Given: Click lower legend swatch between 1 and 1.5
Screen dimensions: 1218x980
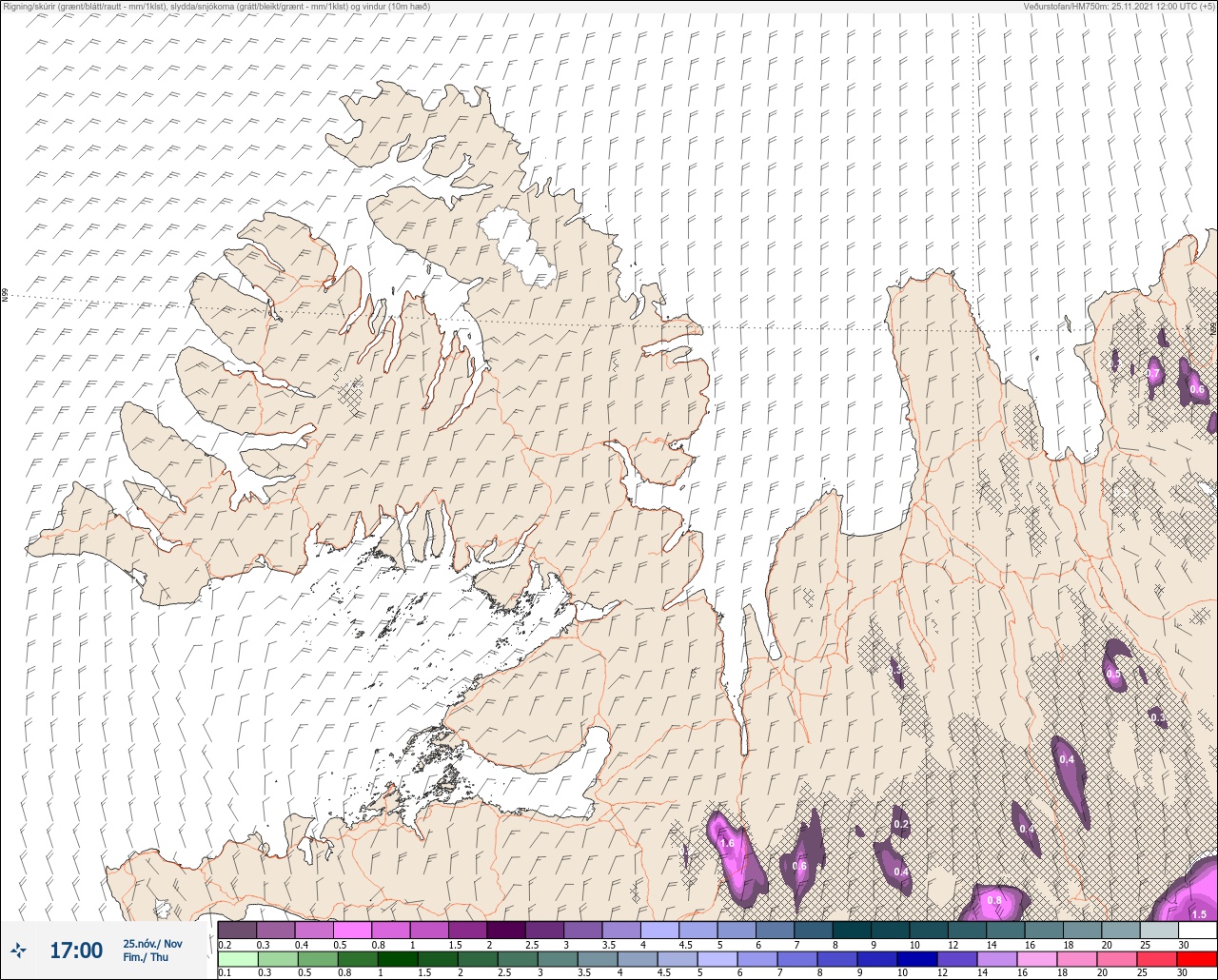Looking at the screenshot, I should pyautogui.click(x=398, y=959).
